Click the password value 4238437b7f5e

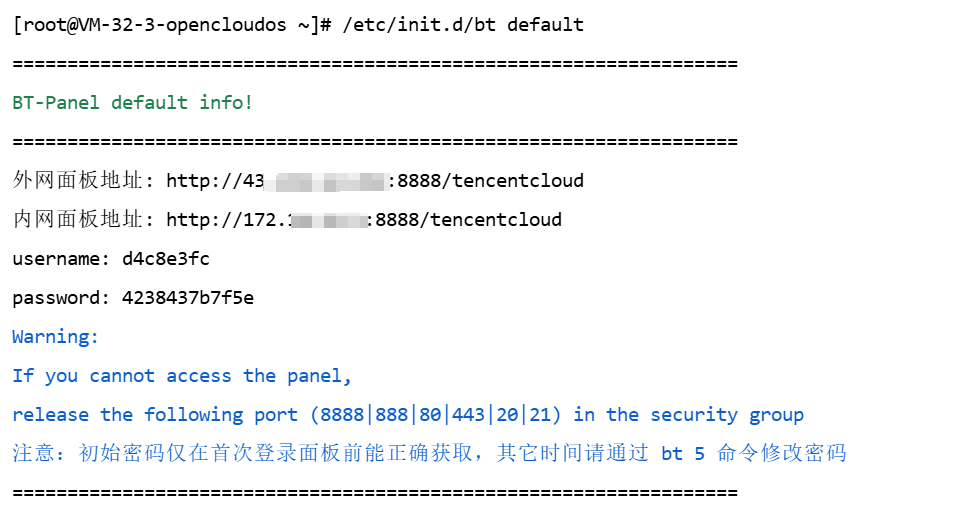click(187, 298)
